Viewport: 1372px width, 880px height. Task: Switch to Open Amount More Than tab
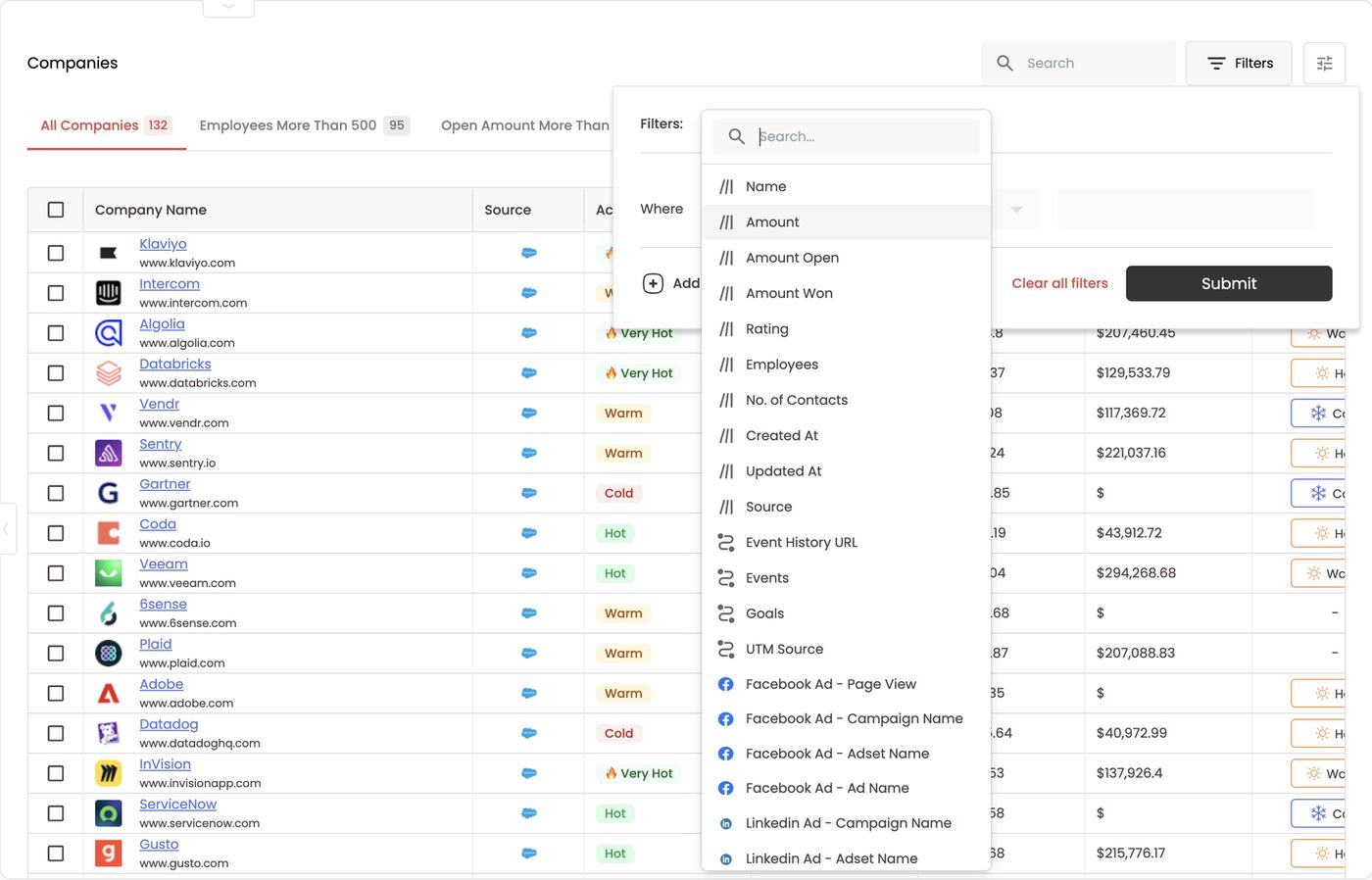pos(525,125)
